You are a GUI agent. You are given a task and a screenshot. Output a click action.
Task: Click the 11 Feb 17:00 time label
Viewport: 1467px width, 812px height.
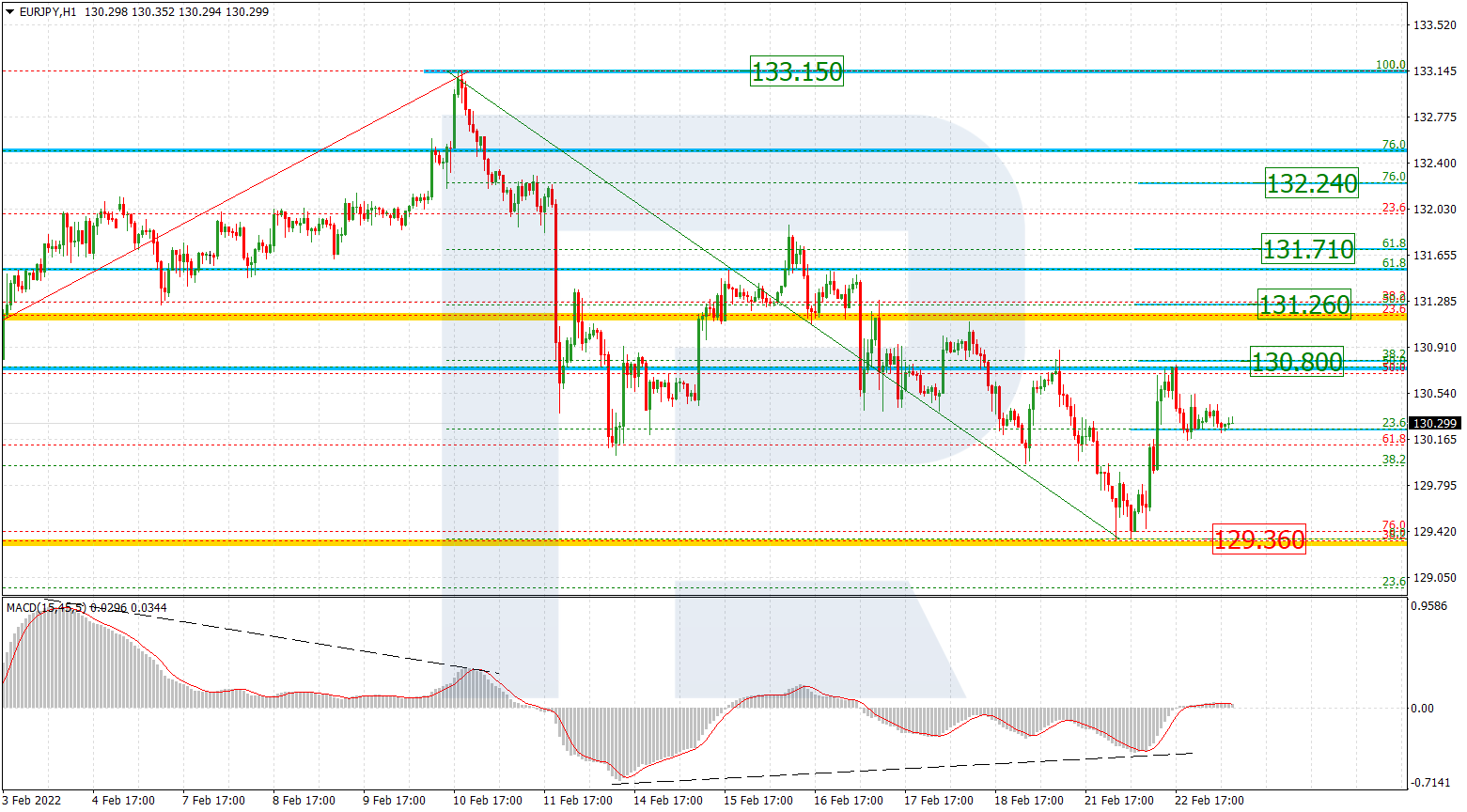click(578, 801)
